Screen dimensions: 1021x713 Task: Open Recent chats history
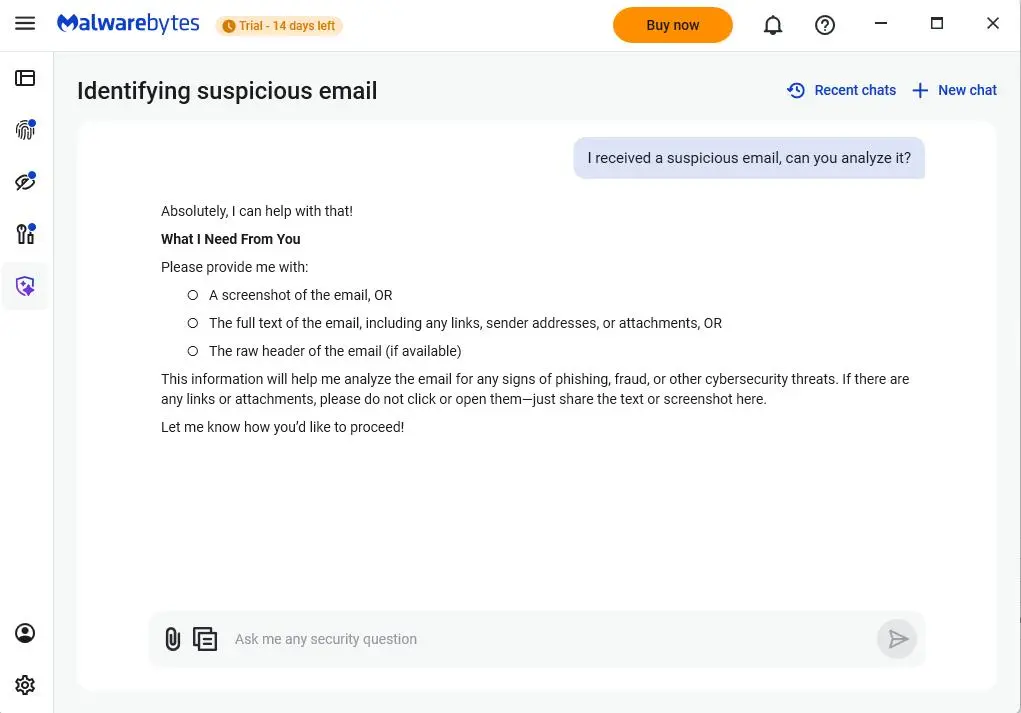(842, 90)
